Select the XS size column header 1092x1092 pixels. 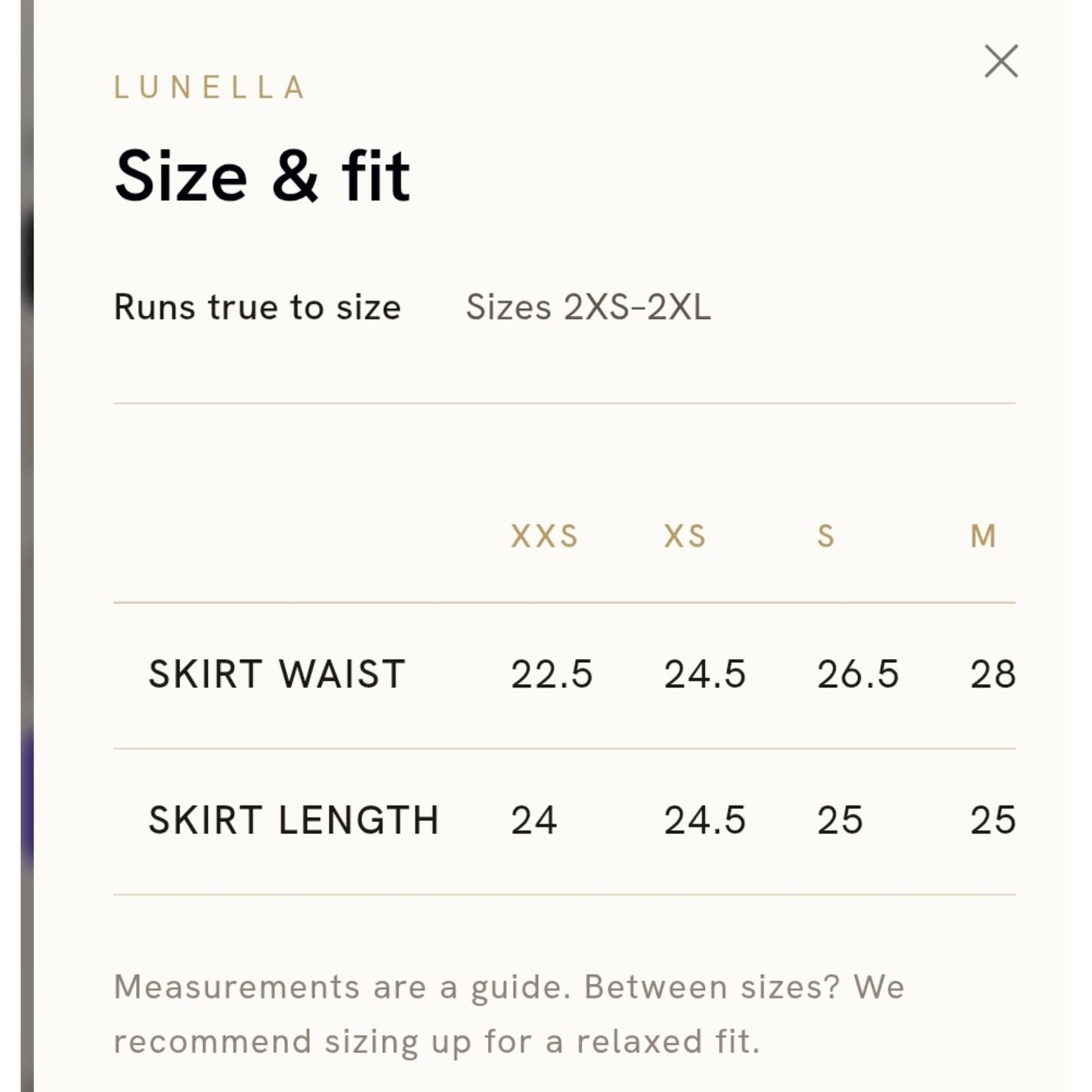(x=685, y=537)
